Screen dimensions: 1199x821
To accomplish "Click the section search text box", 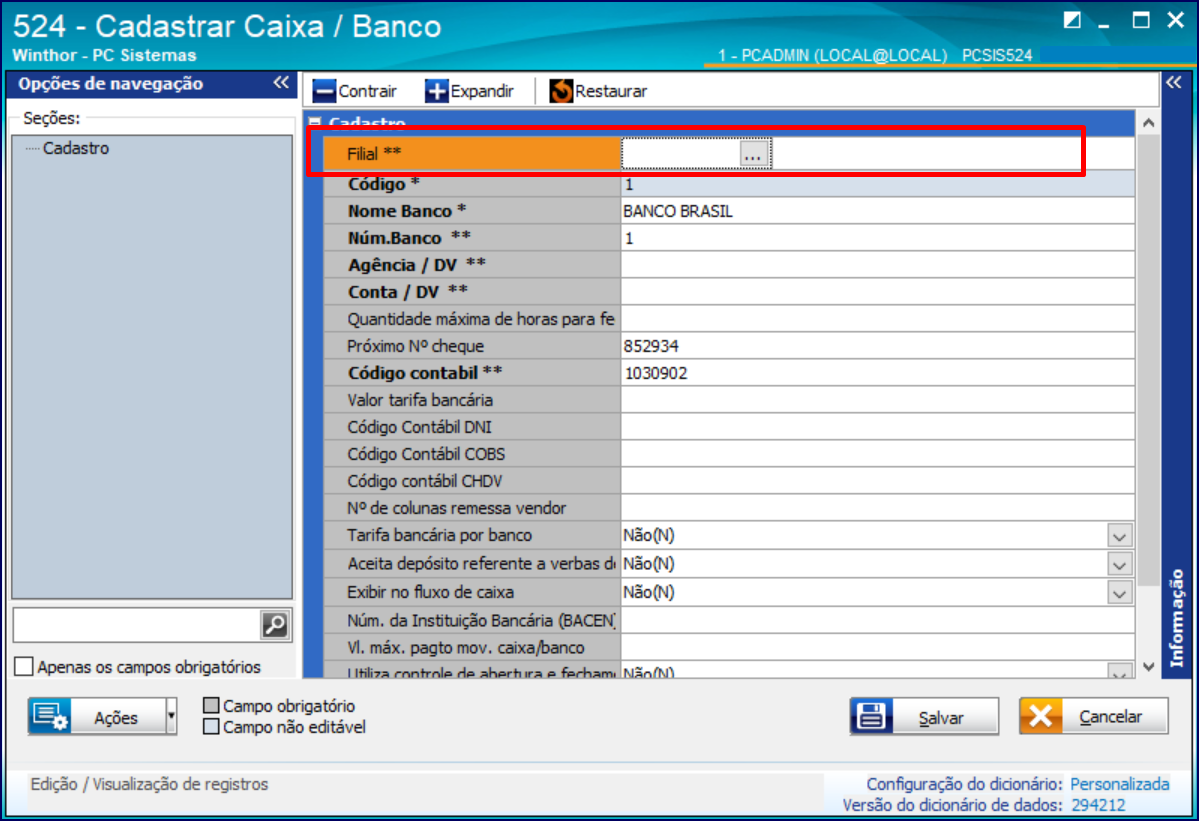I will point(137,625).
